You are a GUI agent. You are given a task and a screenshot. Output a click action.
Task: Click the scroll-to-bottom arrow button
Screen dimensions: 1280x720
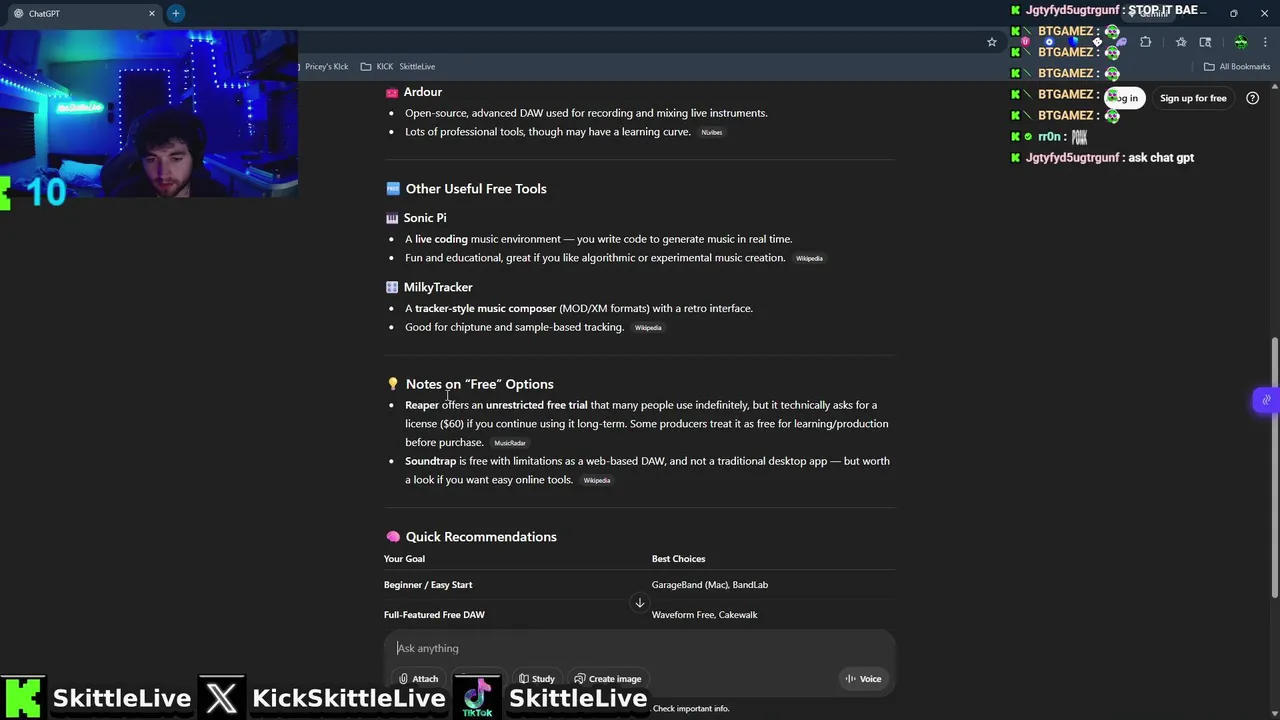(640, 603)
